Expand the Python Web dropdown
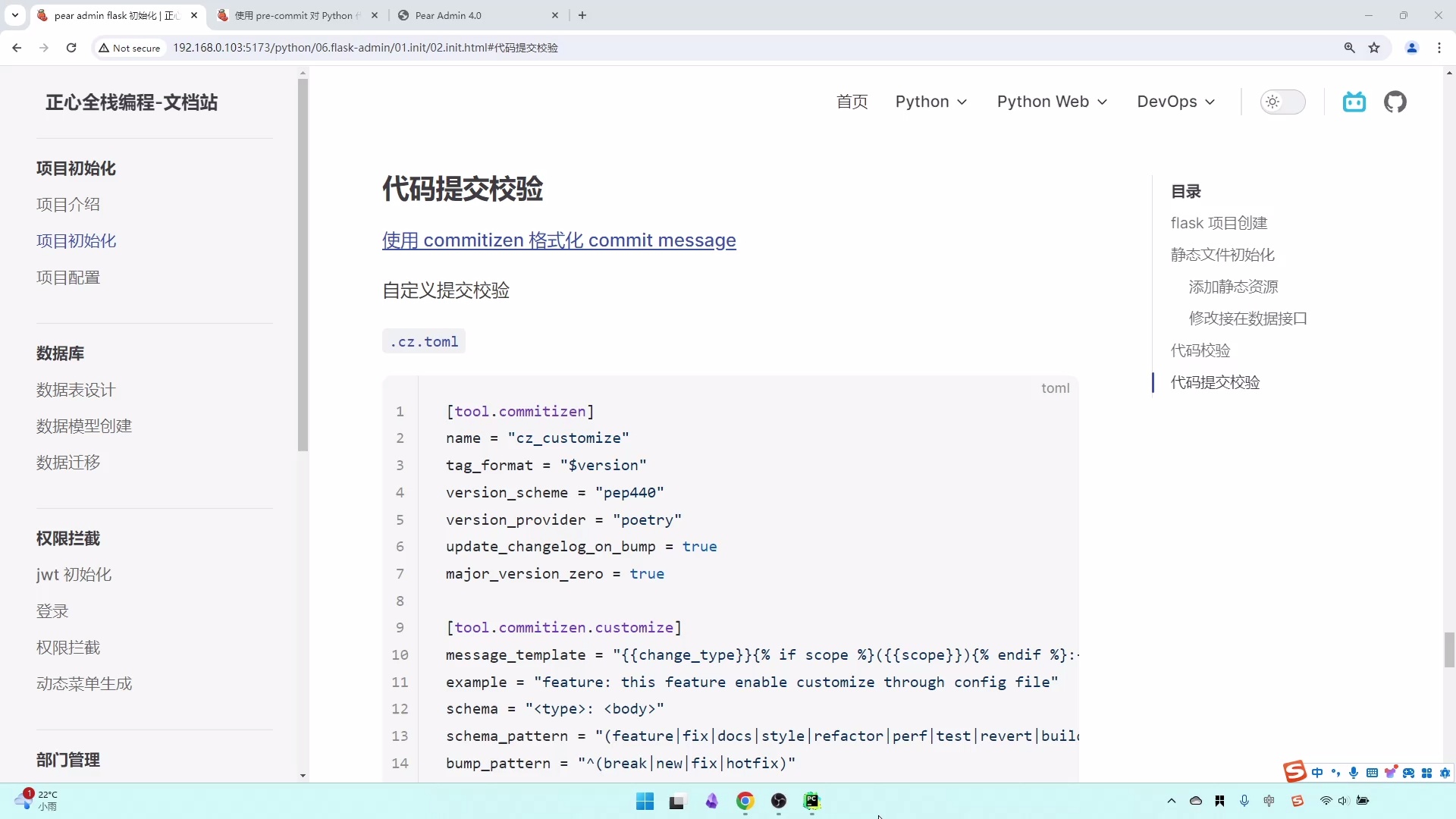 coord(1052,102)
